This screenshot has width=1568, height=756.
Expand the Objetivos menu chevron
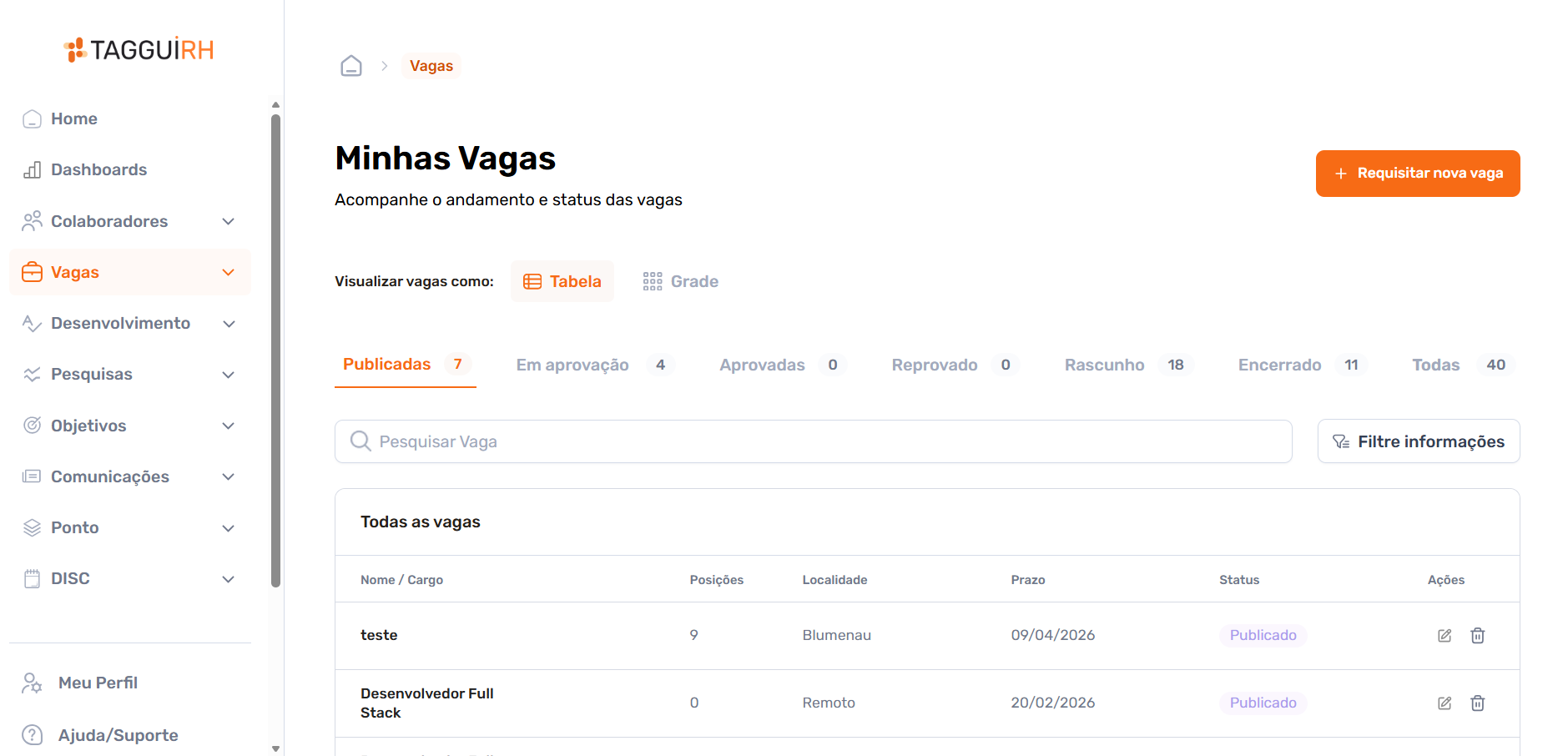tap(229, 426)
